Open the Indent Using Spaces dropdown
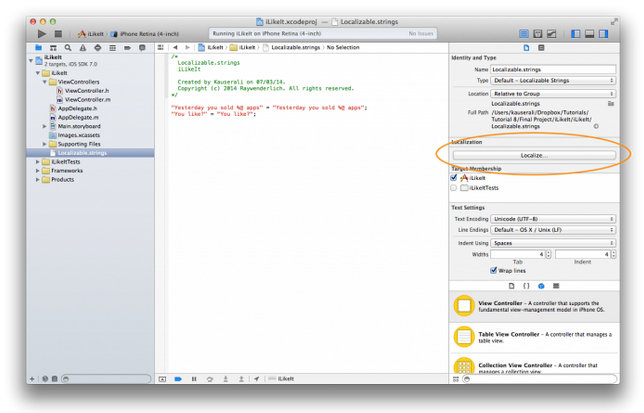Image resolution: width=644 pixels, height=413 pixels. (x=553, y=243)
